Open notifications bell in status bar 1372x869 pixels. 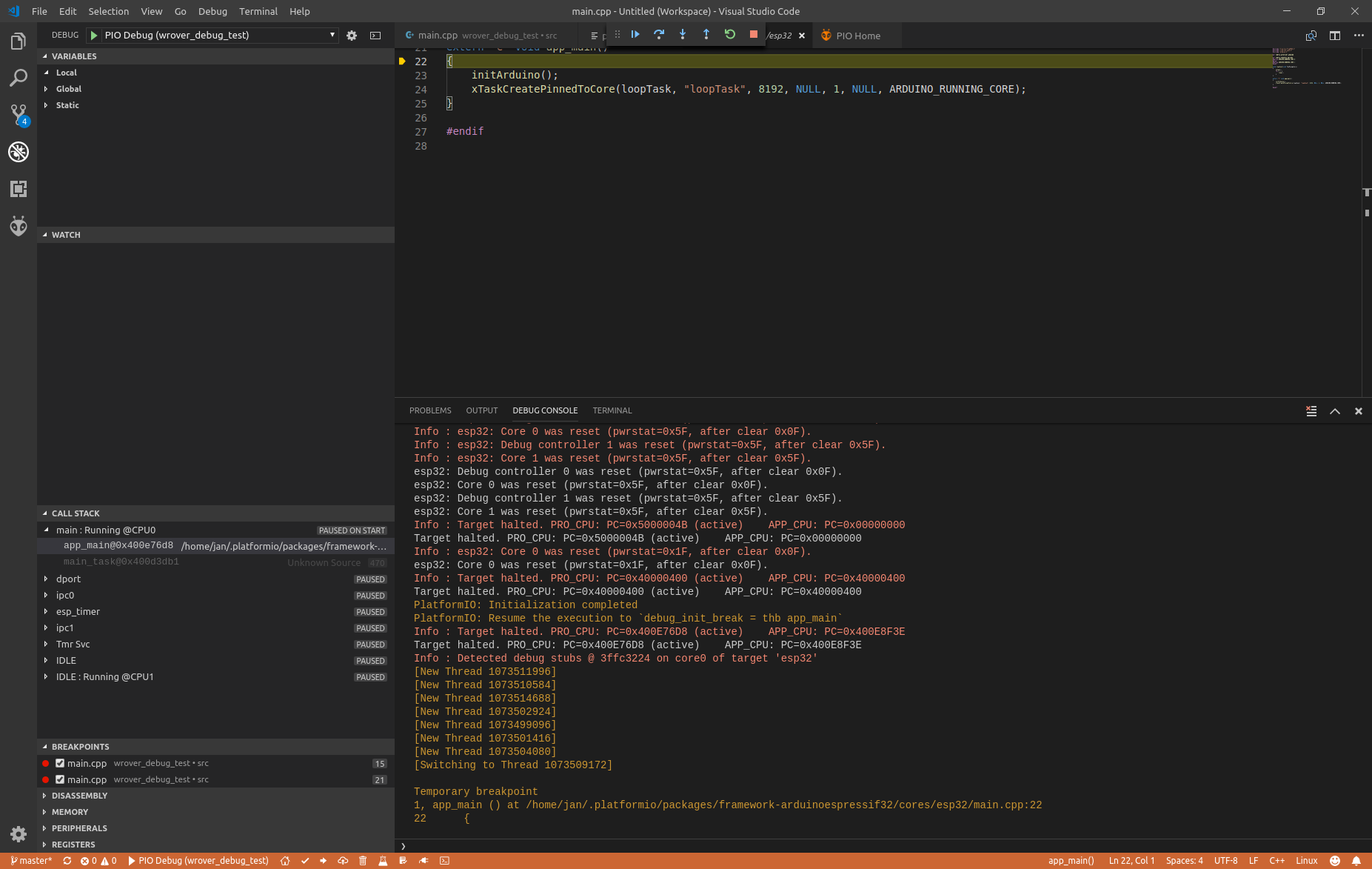coord(1356,861)
